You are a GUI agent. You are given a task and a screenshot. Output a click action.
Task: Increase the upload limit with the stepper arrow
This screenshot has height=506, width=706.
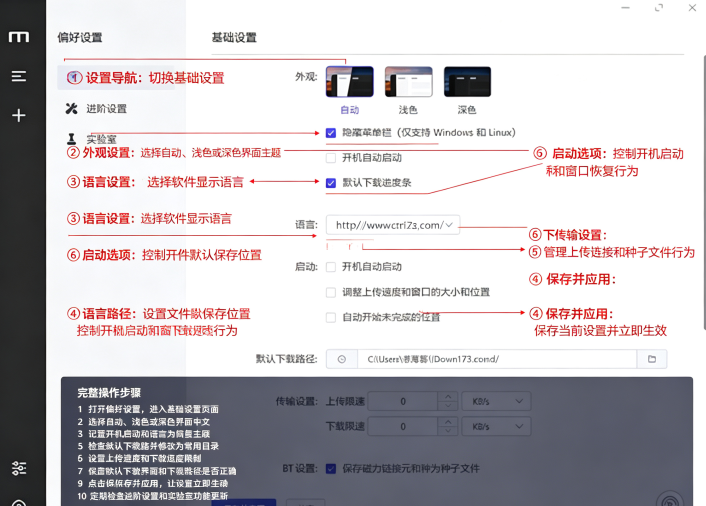(x=448, y=397)
